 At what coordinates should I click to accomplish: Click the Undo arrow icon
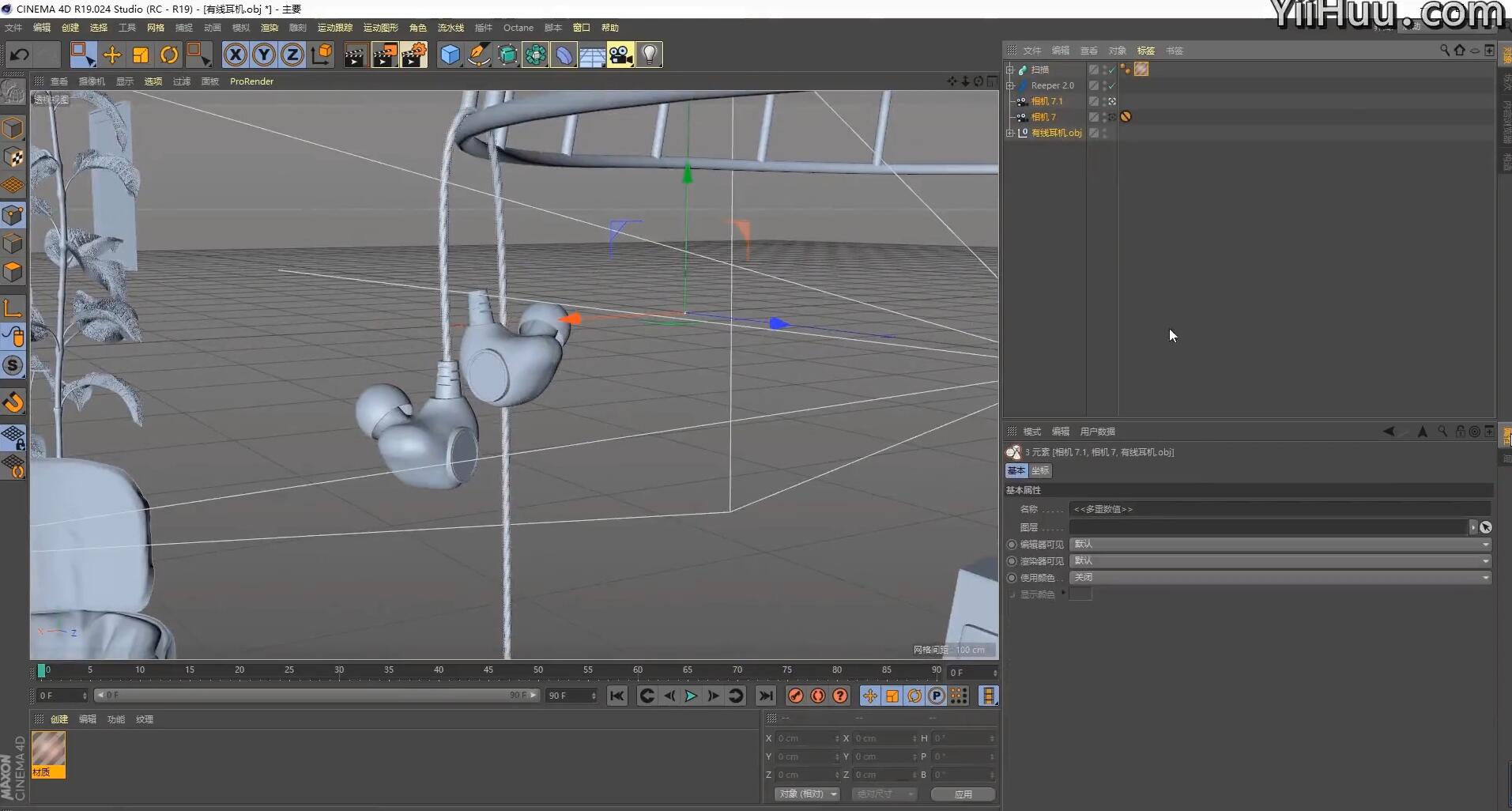click(20, 55)
